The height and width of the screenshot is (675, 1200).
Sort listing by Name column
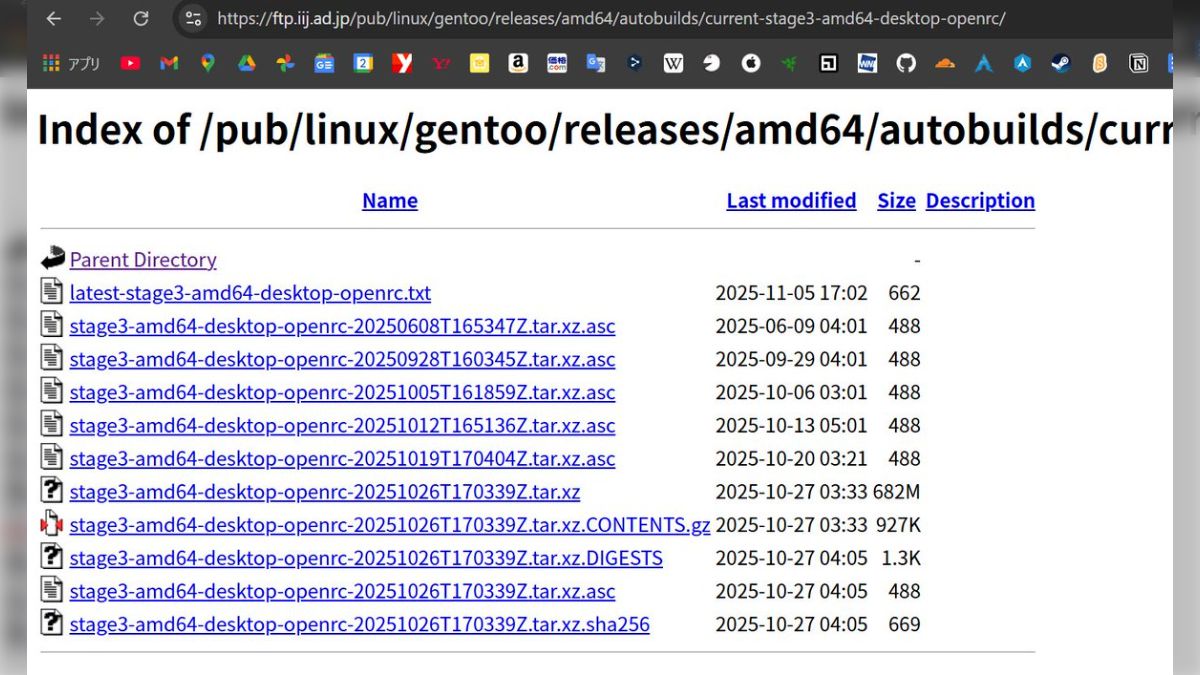[389, 200]
